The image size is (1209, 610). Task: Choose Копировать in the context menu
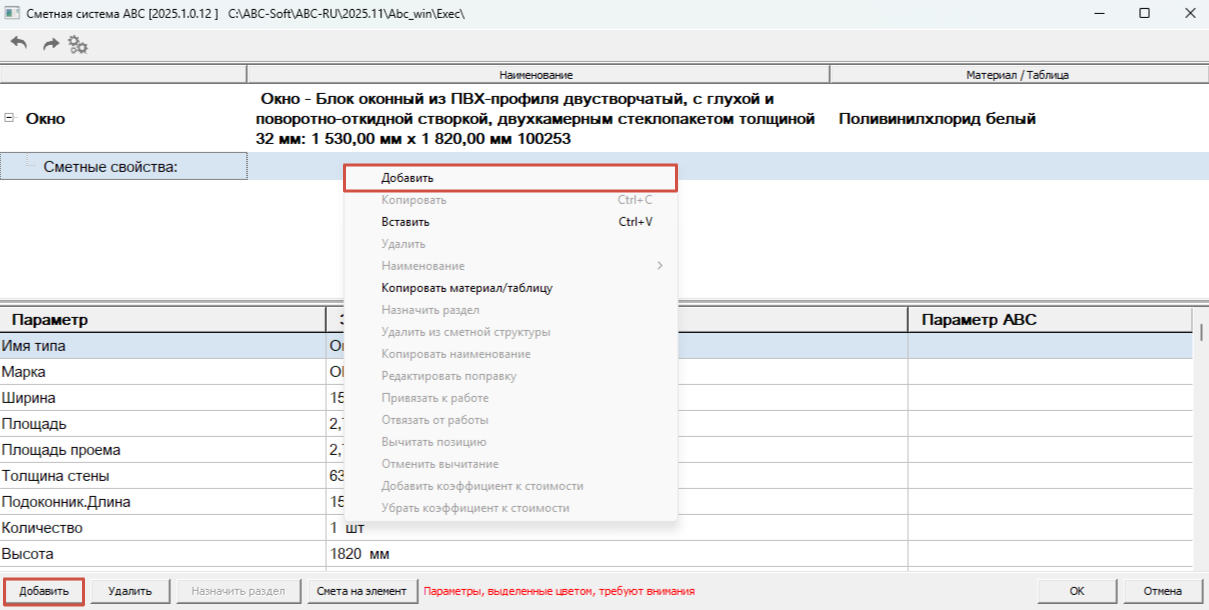(x=510, y=200)
